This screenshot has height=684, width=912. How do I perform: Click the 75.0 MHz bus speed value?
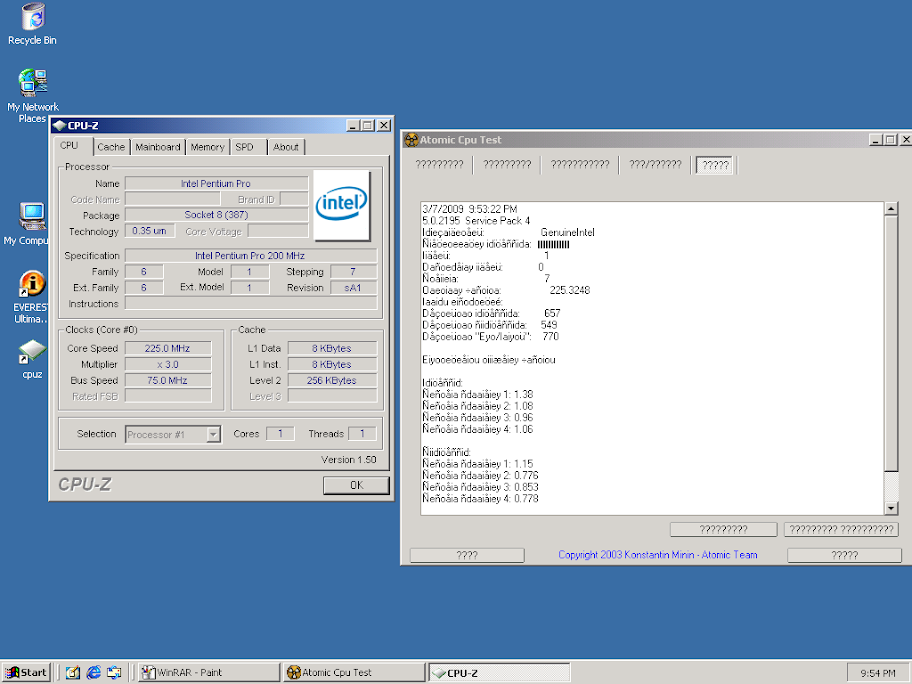click(x=168, y=380)
